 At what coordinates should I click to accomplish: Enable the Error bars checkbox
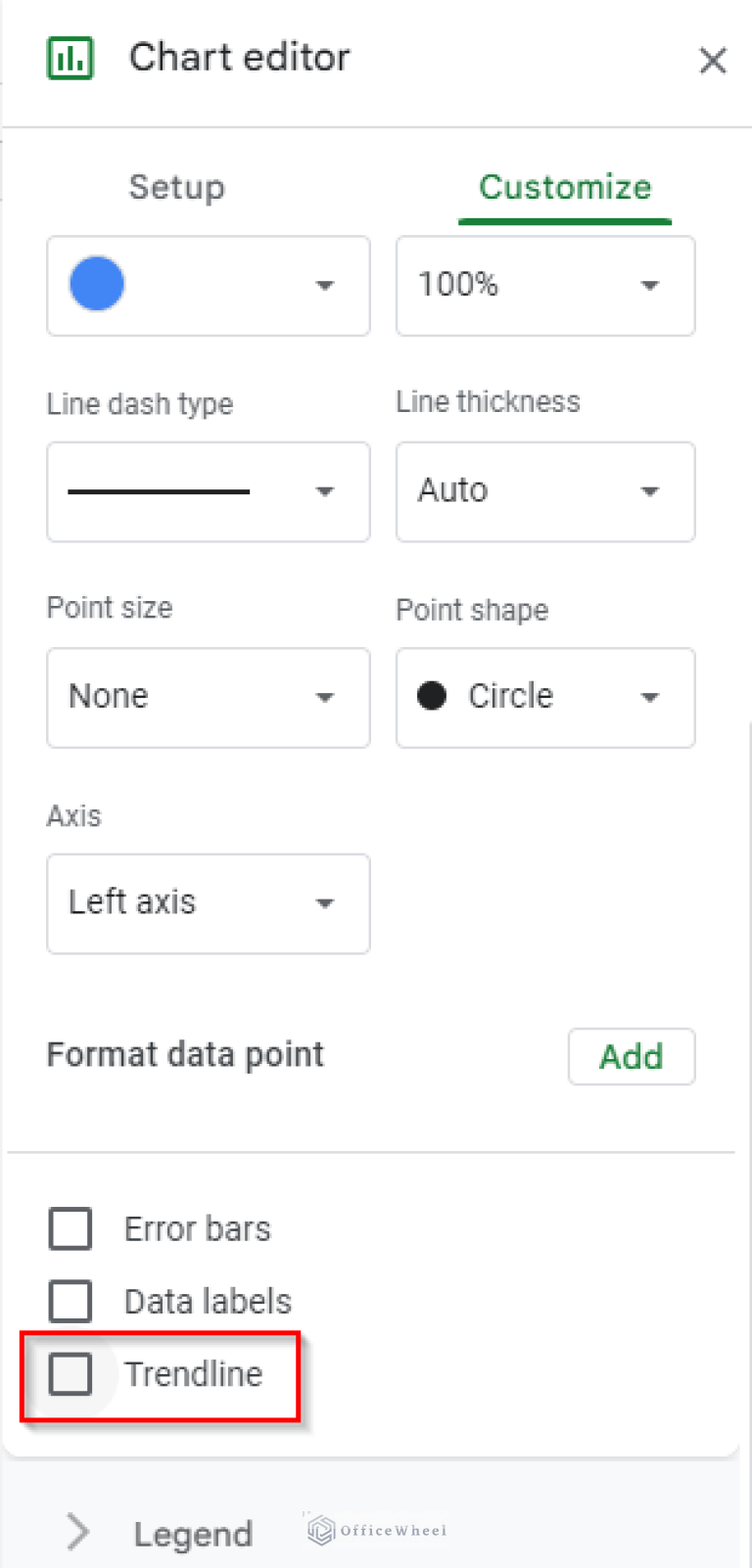tap(70, 1228)
